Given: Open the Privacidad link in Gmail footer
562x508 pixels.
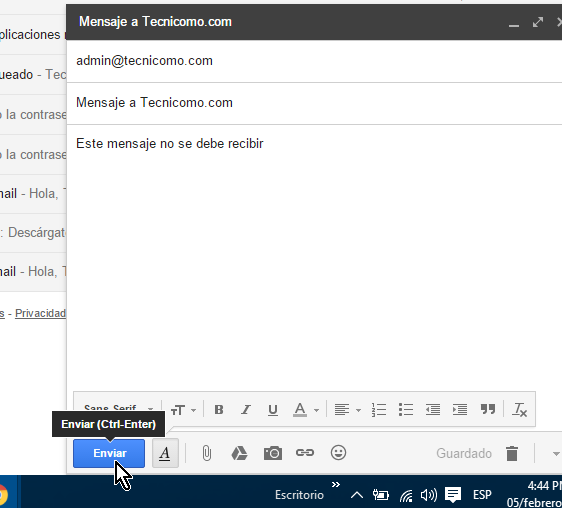Looking at the screenshot, I should click(x=40, y=313).
